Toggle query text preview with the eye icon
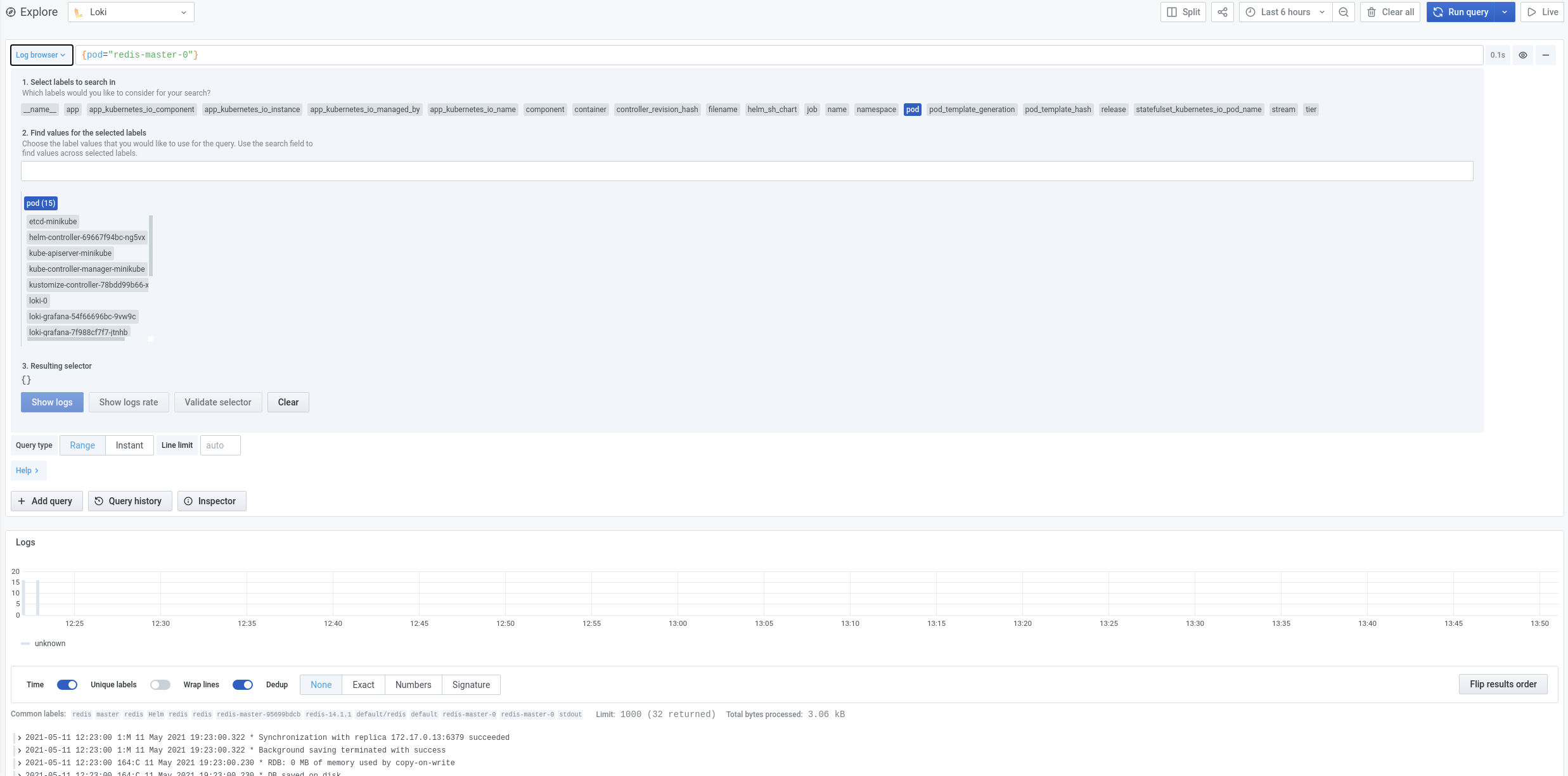 coord(1523,55)
